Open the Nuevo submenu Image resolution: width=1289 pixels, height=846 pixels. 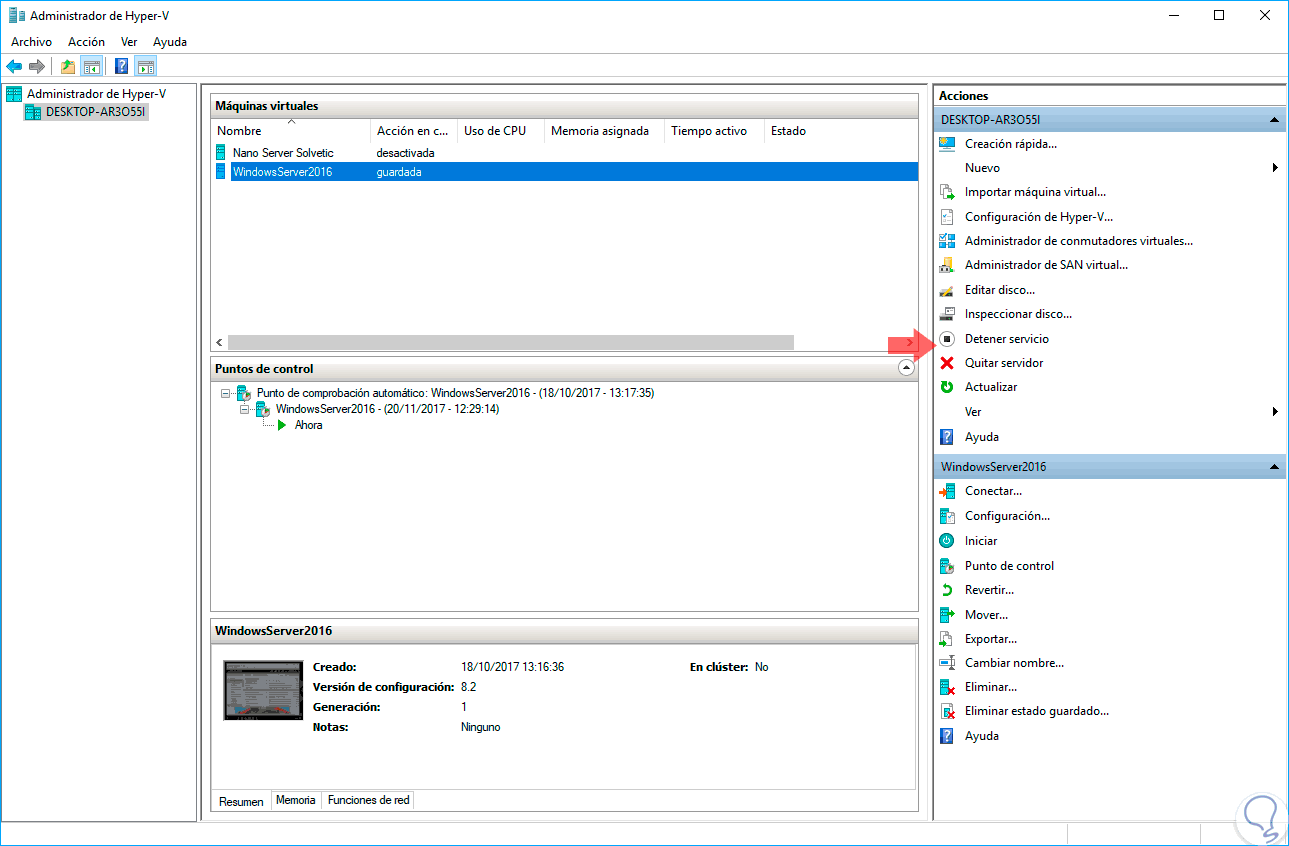coord(1108,168)
